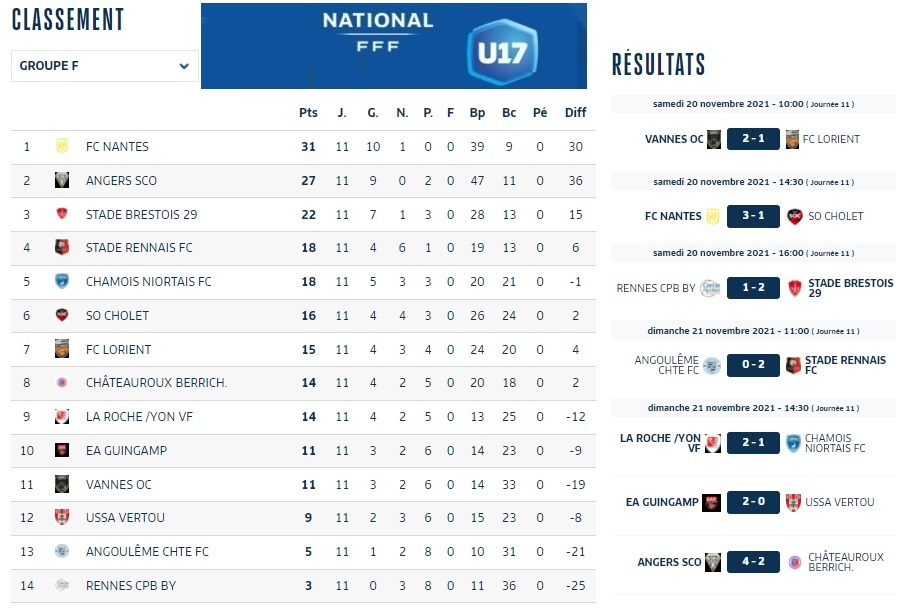Screen dimensions: 907x615
Task: Click the SO Cholet crest in standings
Action: point(62,316)
